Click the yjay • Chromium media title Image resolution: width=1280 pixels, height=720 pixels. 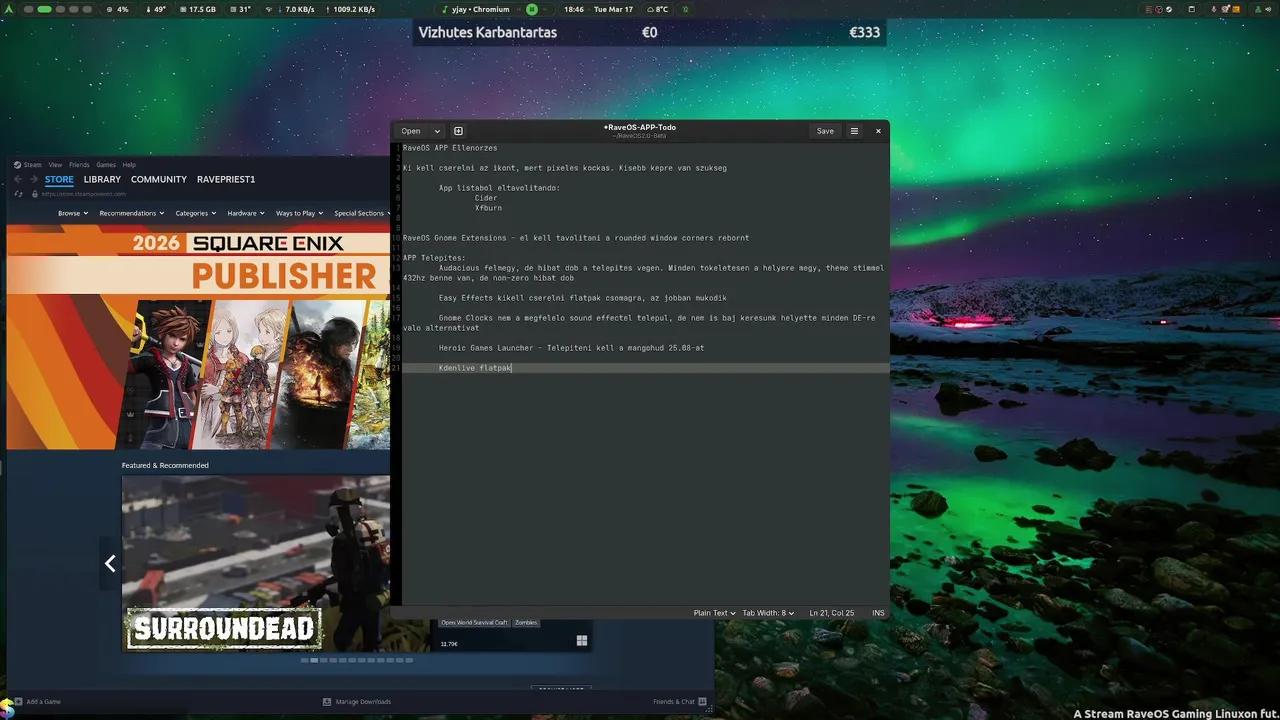pyautogui.click(x=480, y=9)
